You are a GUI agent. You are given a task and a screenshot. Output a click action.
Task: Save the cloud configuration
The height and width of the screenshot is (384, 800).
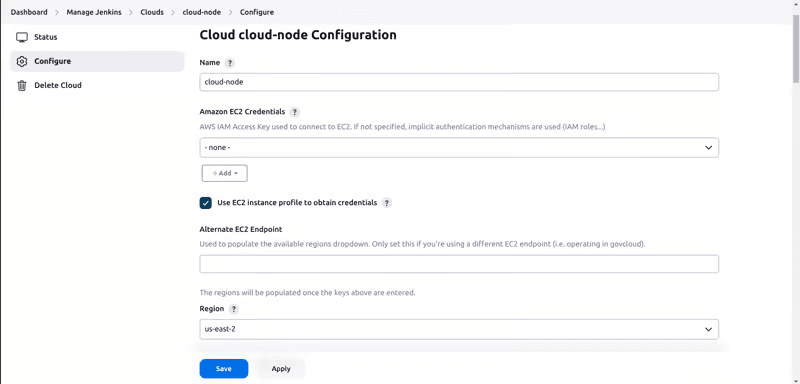(x=223, y=369)
